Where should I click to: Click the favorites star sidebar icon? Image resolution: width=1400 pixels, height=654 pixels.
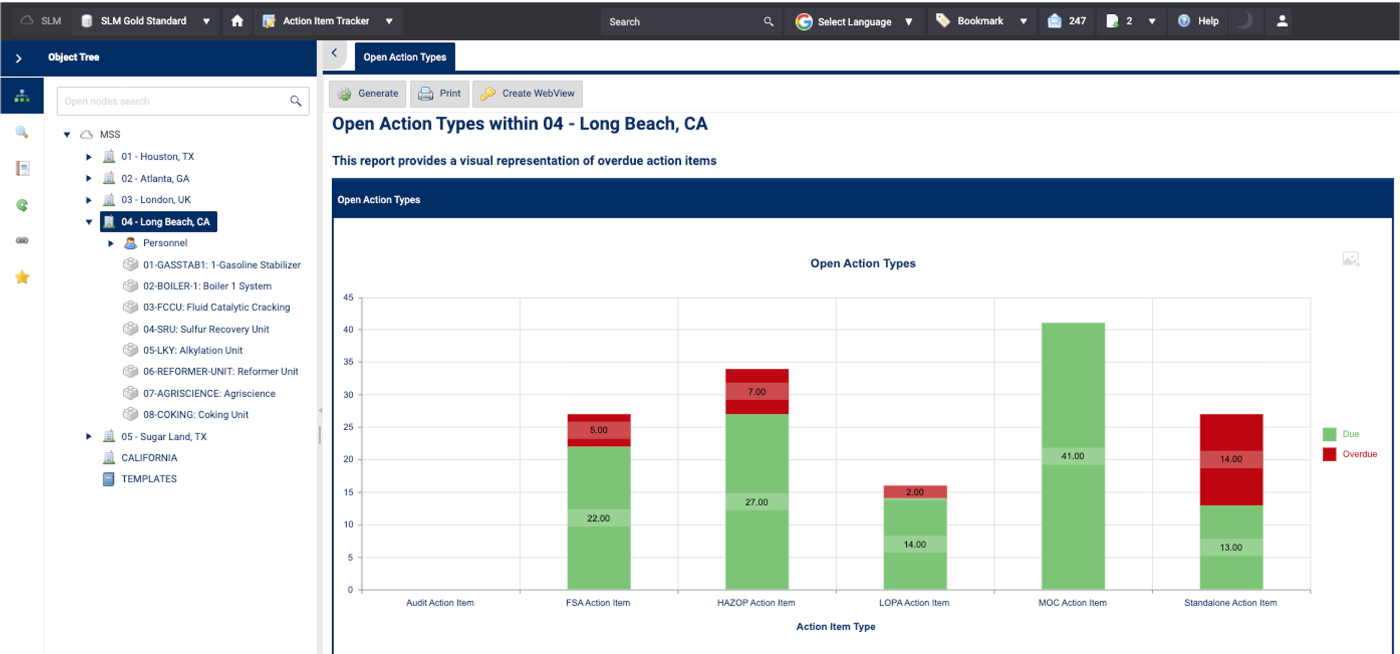(x=22, y=277)
